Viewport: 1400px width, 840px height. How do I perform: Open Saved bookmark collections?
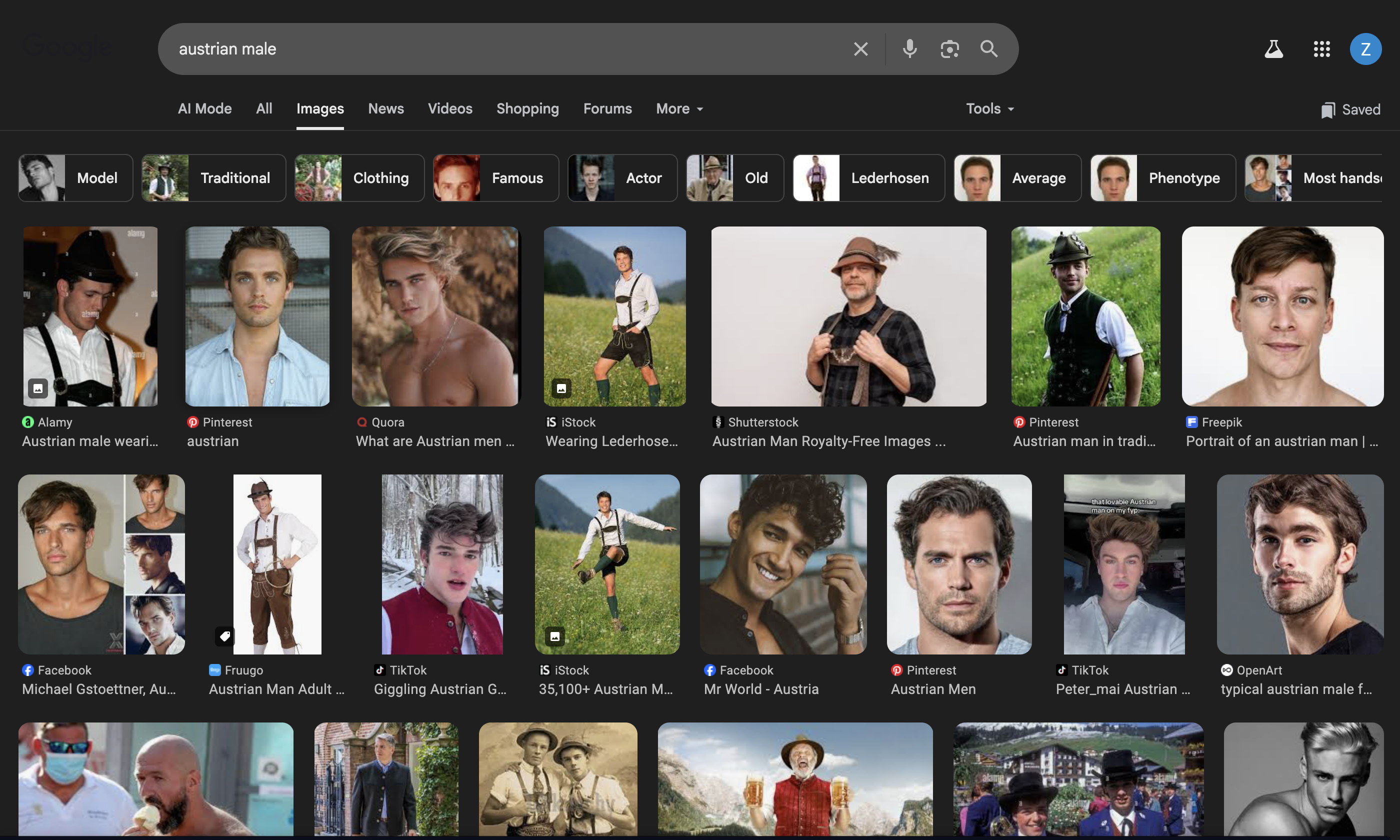point(1351,109)
